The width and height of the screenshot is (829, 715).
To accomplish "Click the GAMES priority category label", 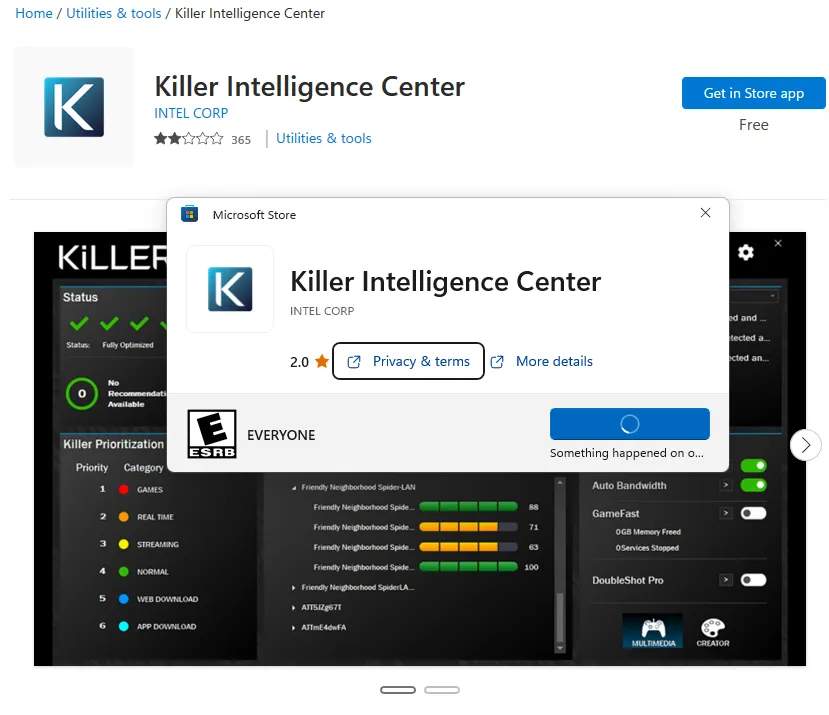I will [150, 490].
